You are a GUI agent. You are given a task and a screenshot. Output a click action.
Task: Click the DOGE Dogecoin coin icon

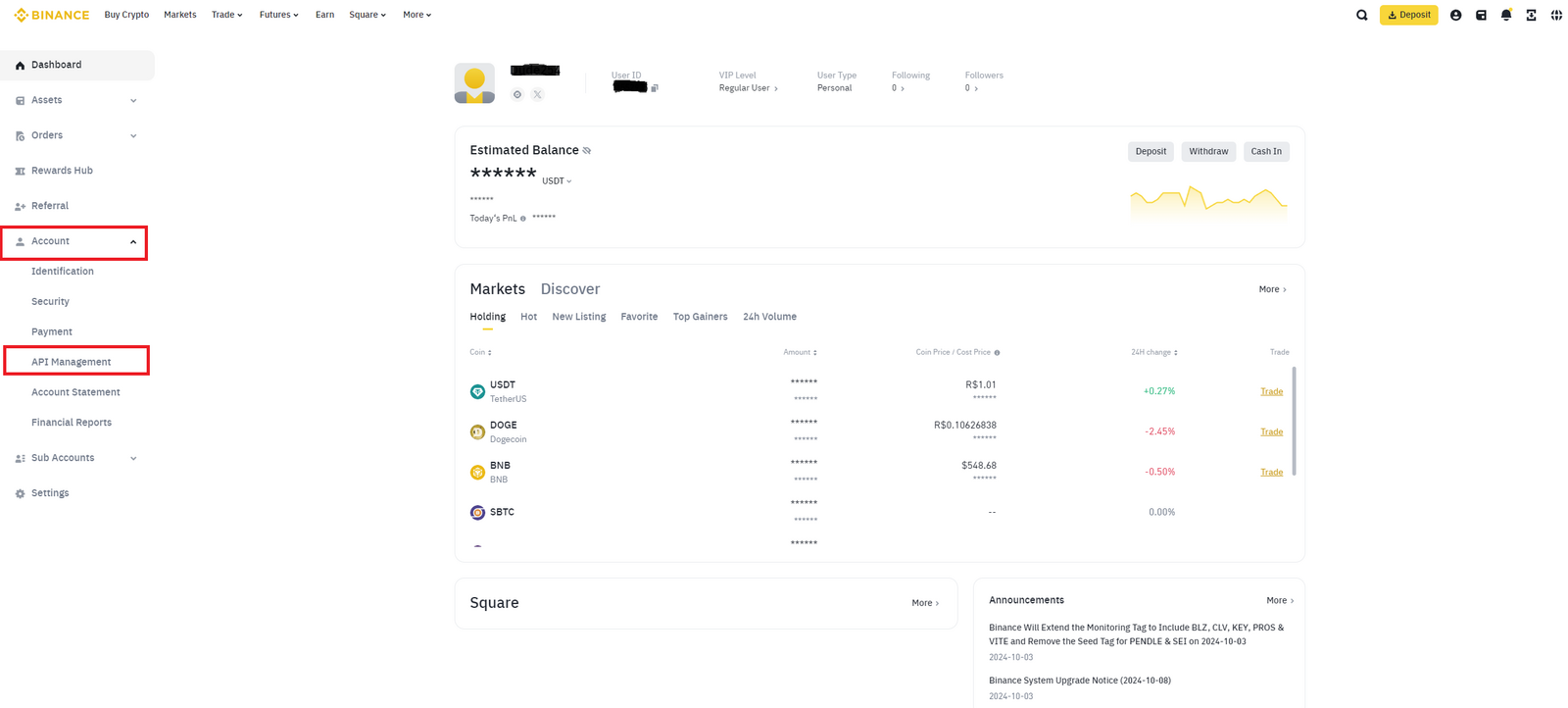pyautogui.click(x=477, y=431)
